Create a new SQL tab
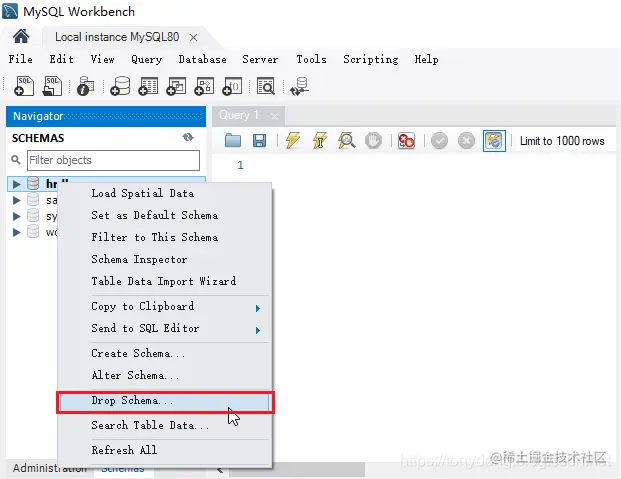This screenshot has width=621, height=479. pos(24,86)
